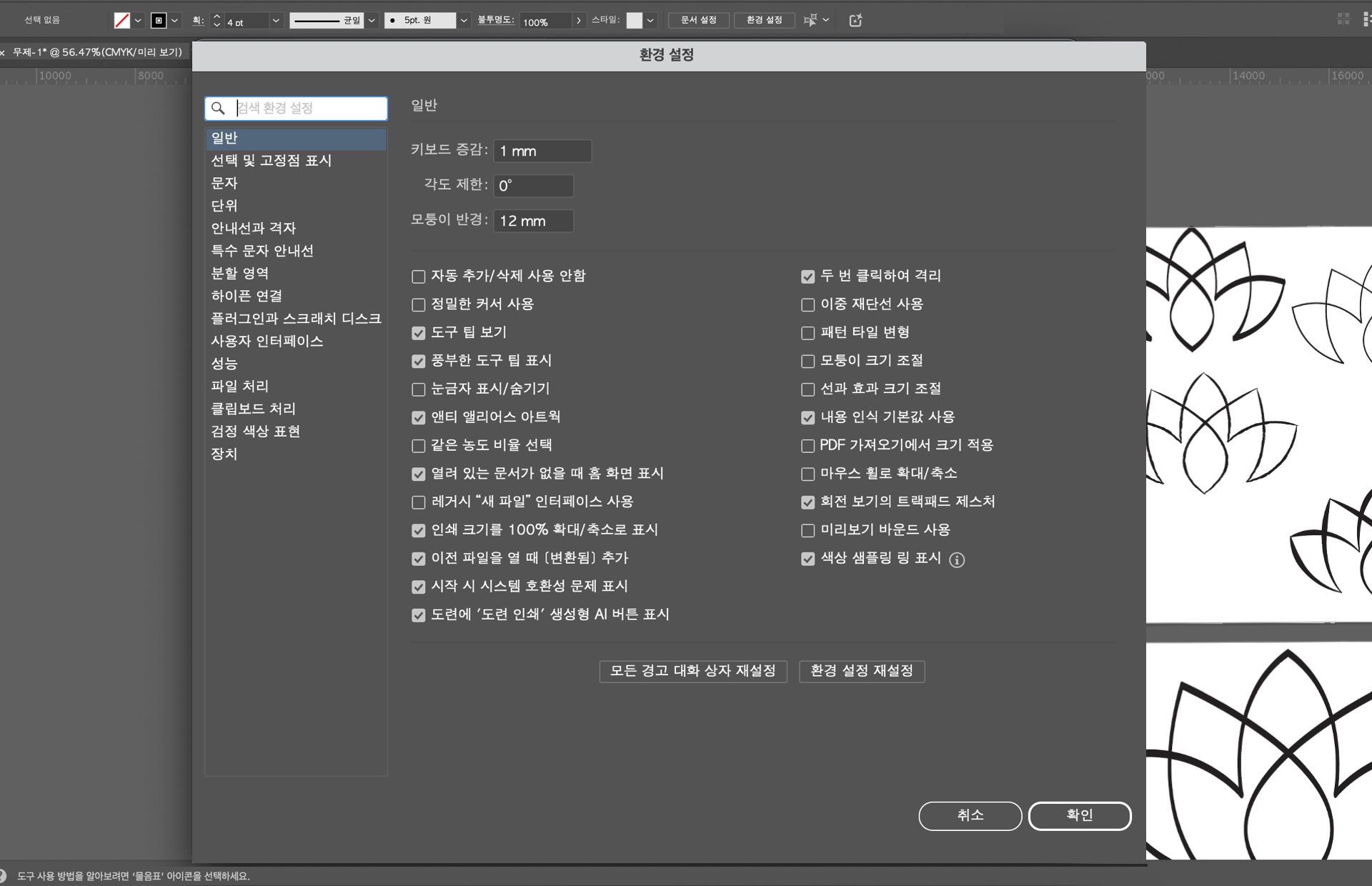The height and width of the screenshot is (886, 1372).
Task: Expand the 5pt. 원 brush dropdown
Action: pos(464,21)
